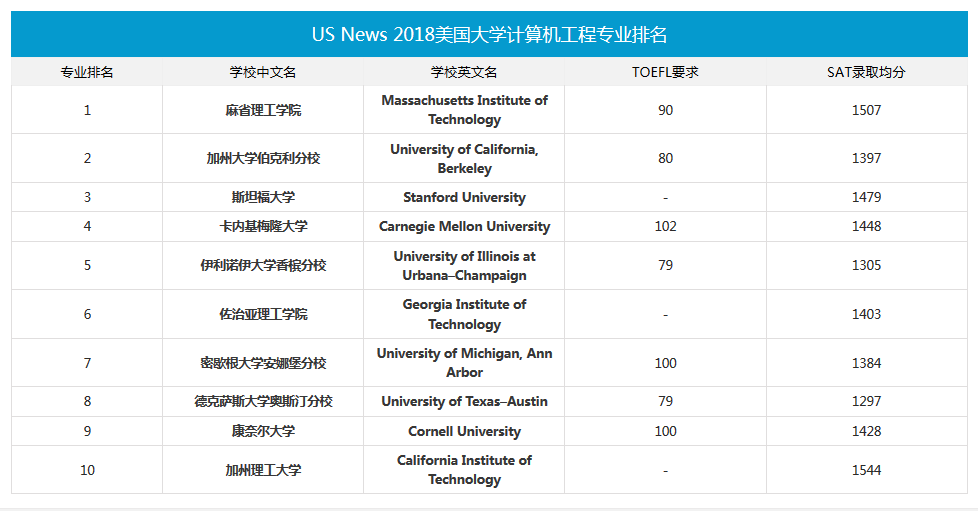978x511 pixels.
Task: Select the Stanford University cell
Action: pos(464,197)
